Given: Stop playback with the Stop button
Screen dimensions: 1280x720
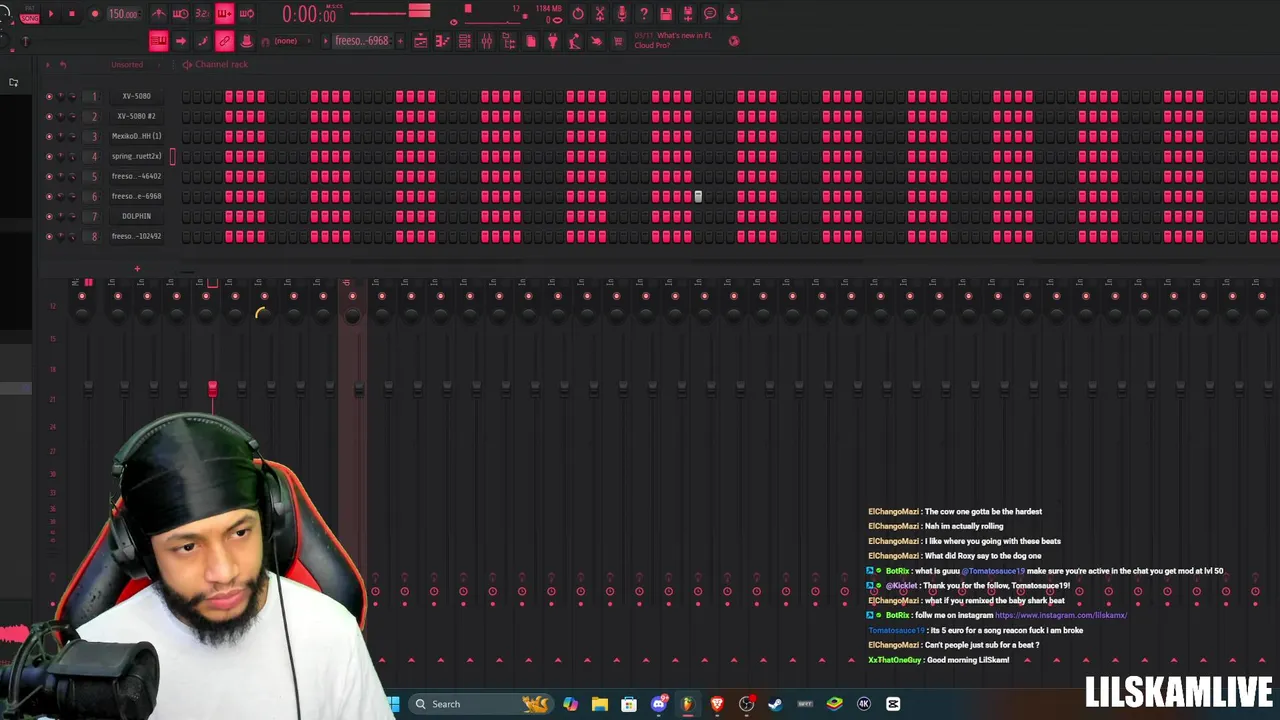Looking at the screenshot, I should point(72,14).
